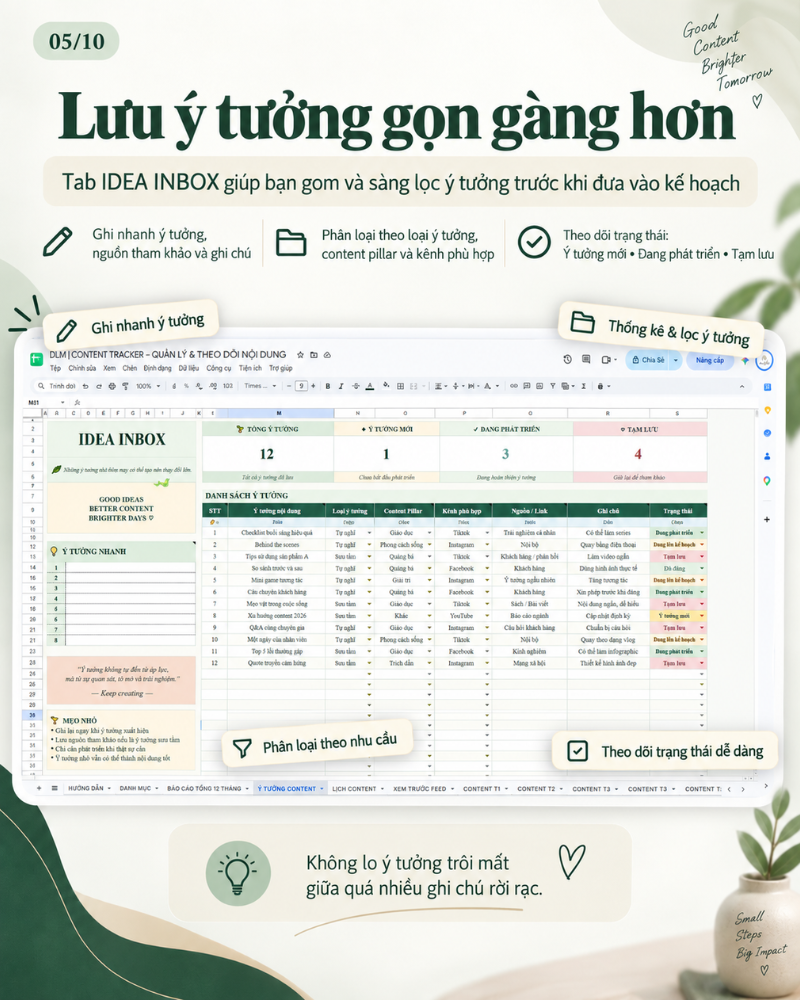Click the Google Sheets home logo
Screen dimensions: 800x1000
pyautogui.click(x=36, y=359)
